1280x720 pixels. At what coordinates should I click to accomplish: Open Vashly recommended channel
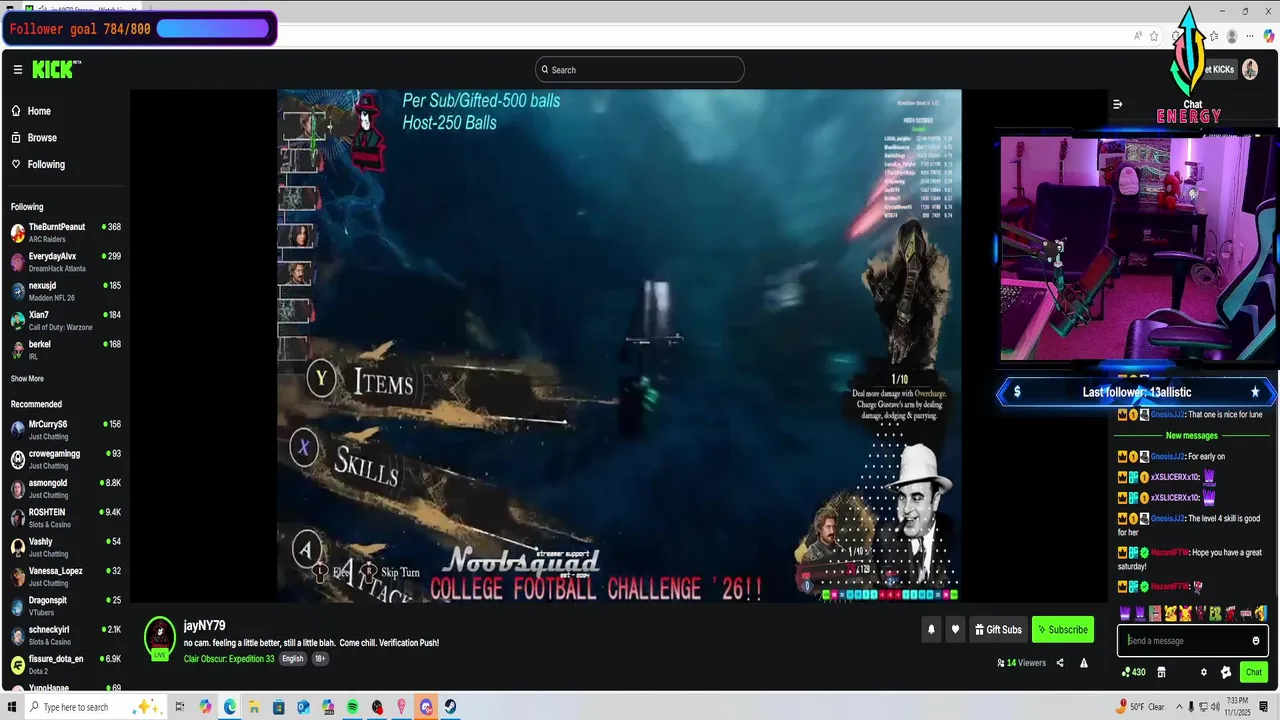coord(65,546)
